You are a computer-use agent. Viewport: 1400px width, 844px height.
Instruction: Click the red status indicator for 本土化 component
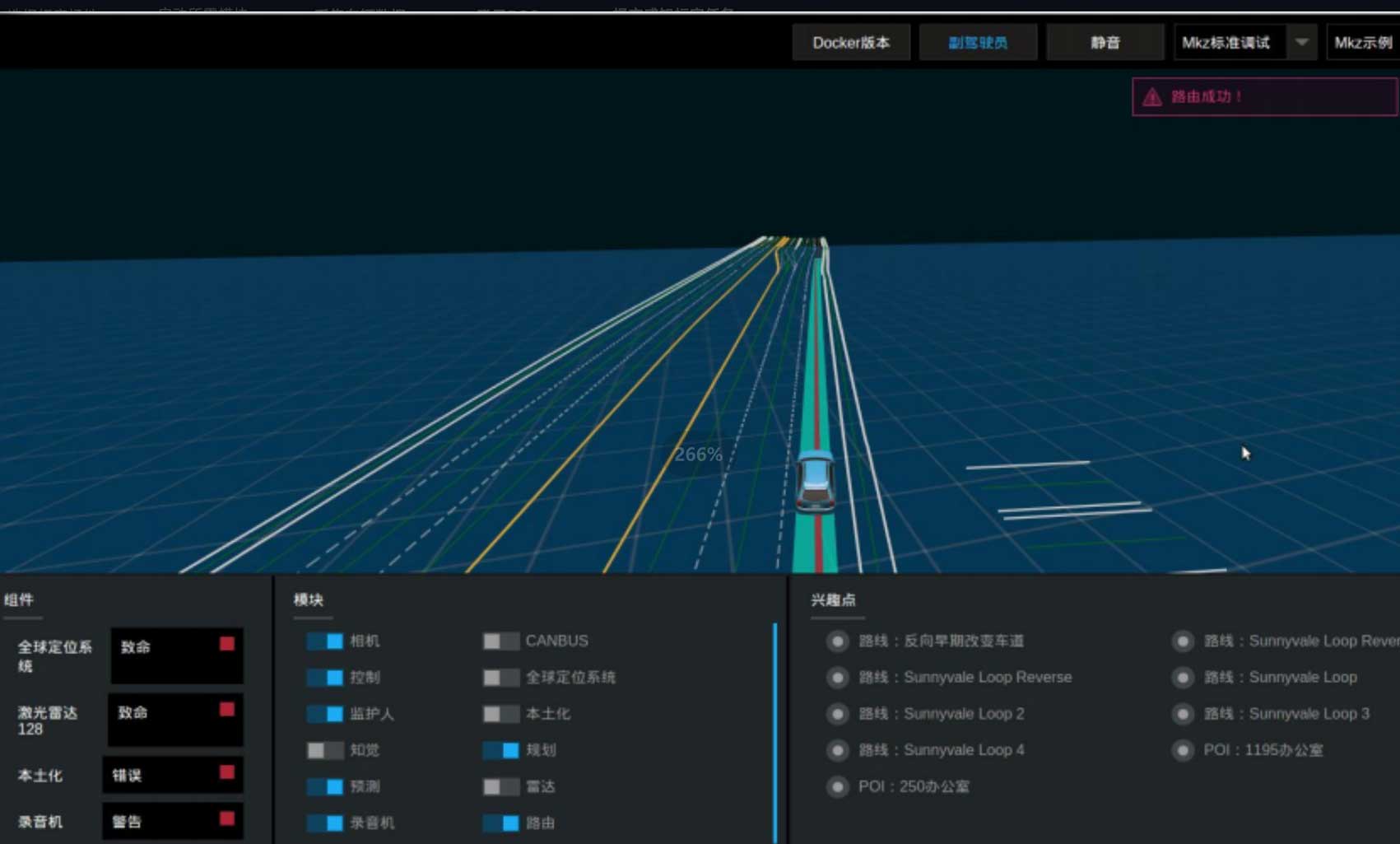[226, 772]
